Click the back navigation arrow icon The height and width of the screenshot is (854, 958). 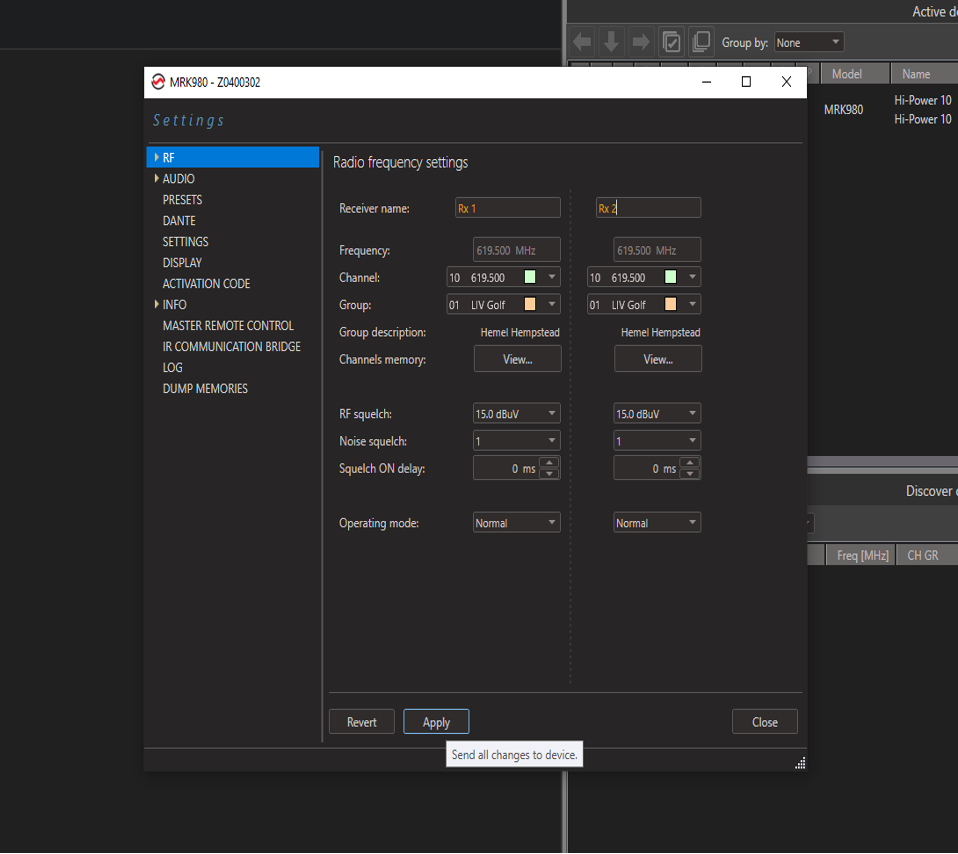582,41
